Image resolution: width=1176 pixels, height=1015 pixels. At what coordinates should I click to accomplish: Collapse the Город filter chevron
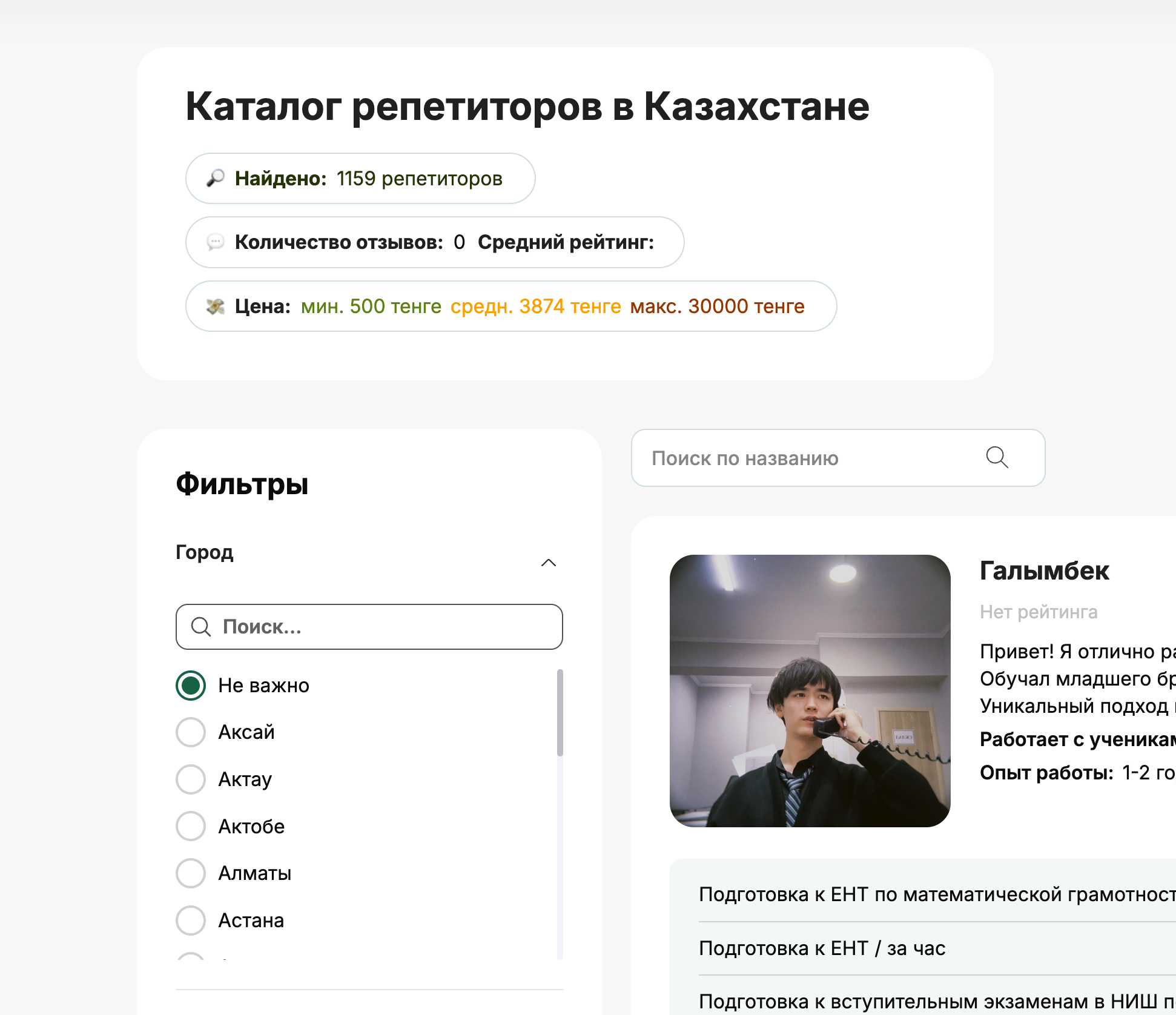(x=549, y=563)
